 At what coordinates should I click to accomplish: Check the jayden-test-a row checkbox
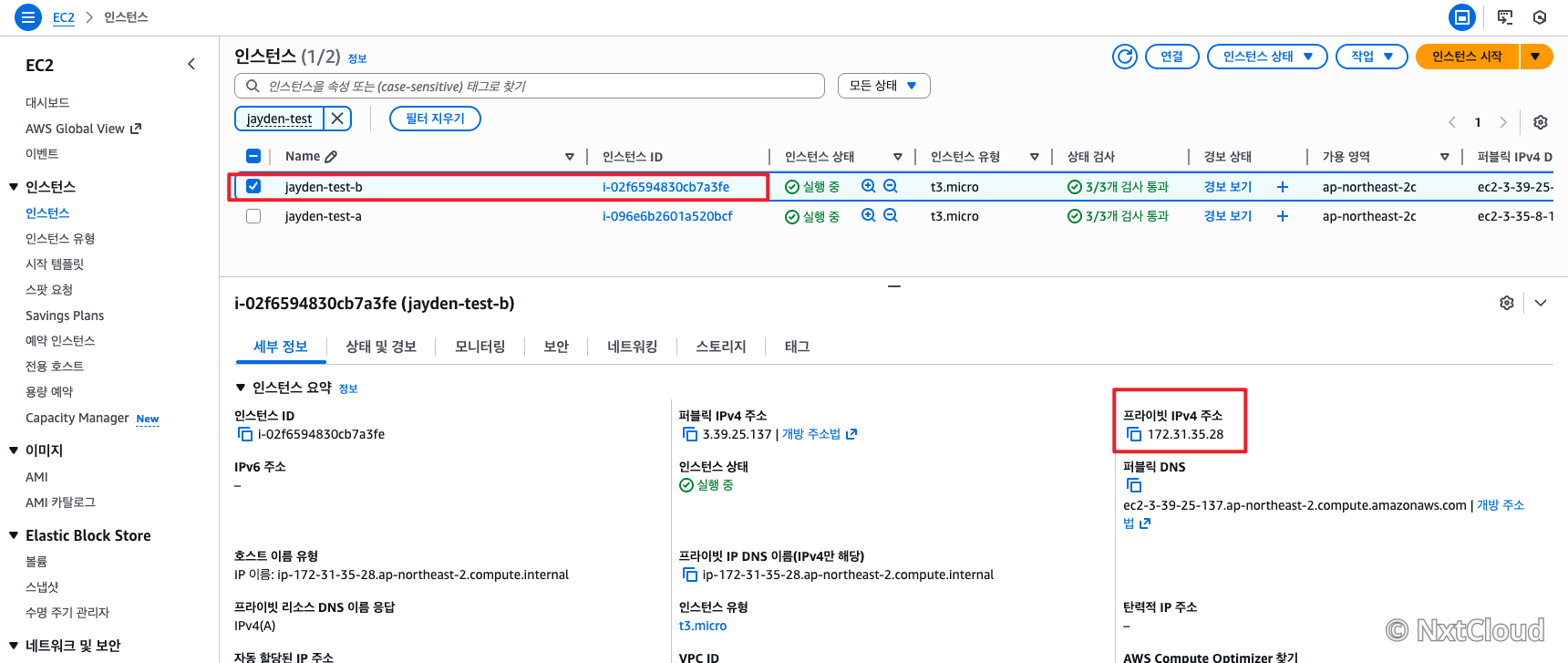click(253, 216)
